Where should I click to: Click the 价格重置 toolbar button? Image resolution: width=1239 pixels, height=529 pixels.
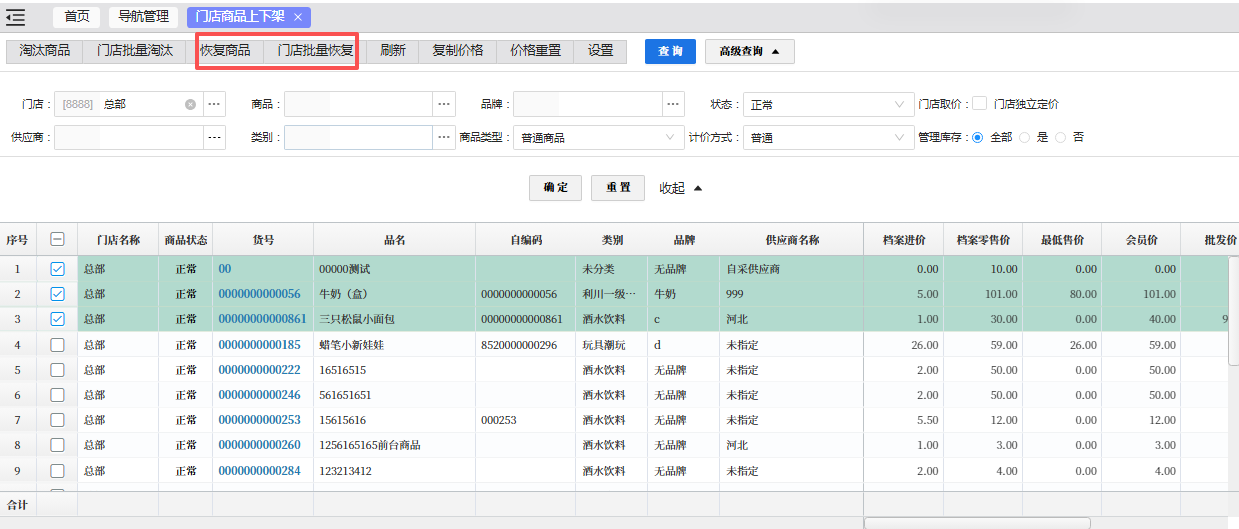(x=536, y=51)
